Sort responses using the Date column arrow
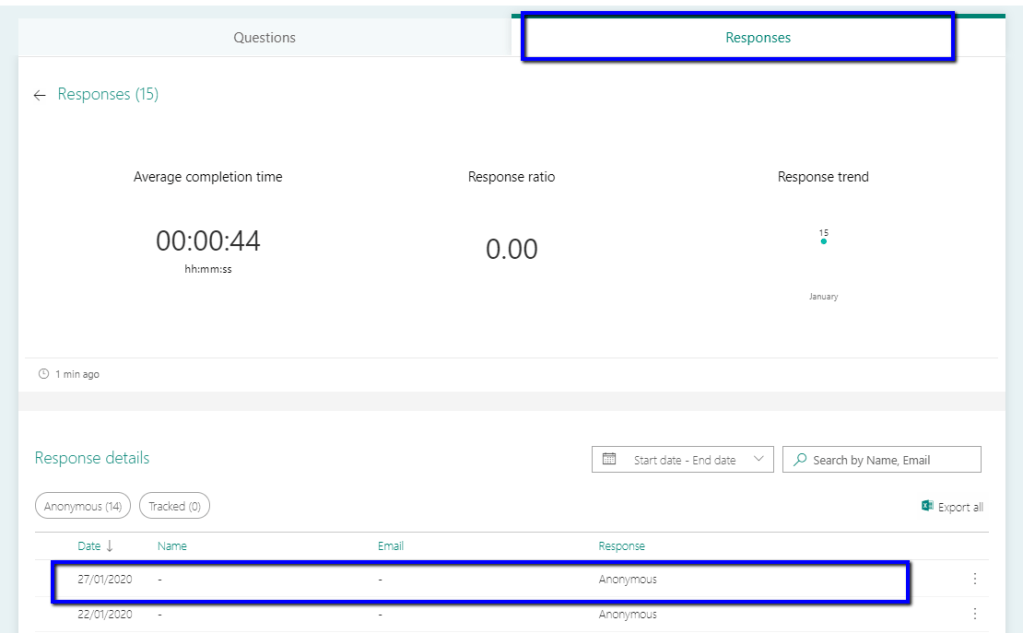Viewport: 1023px width, 633px height. tap(110, 546)
